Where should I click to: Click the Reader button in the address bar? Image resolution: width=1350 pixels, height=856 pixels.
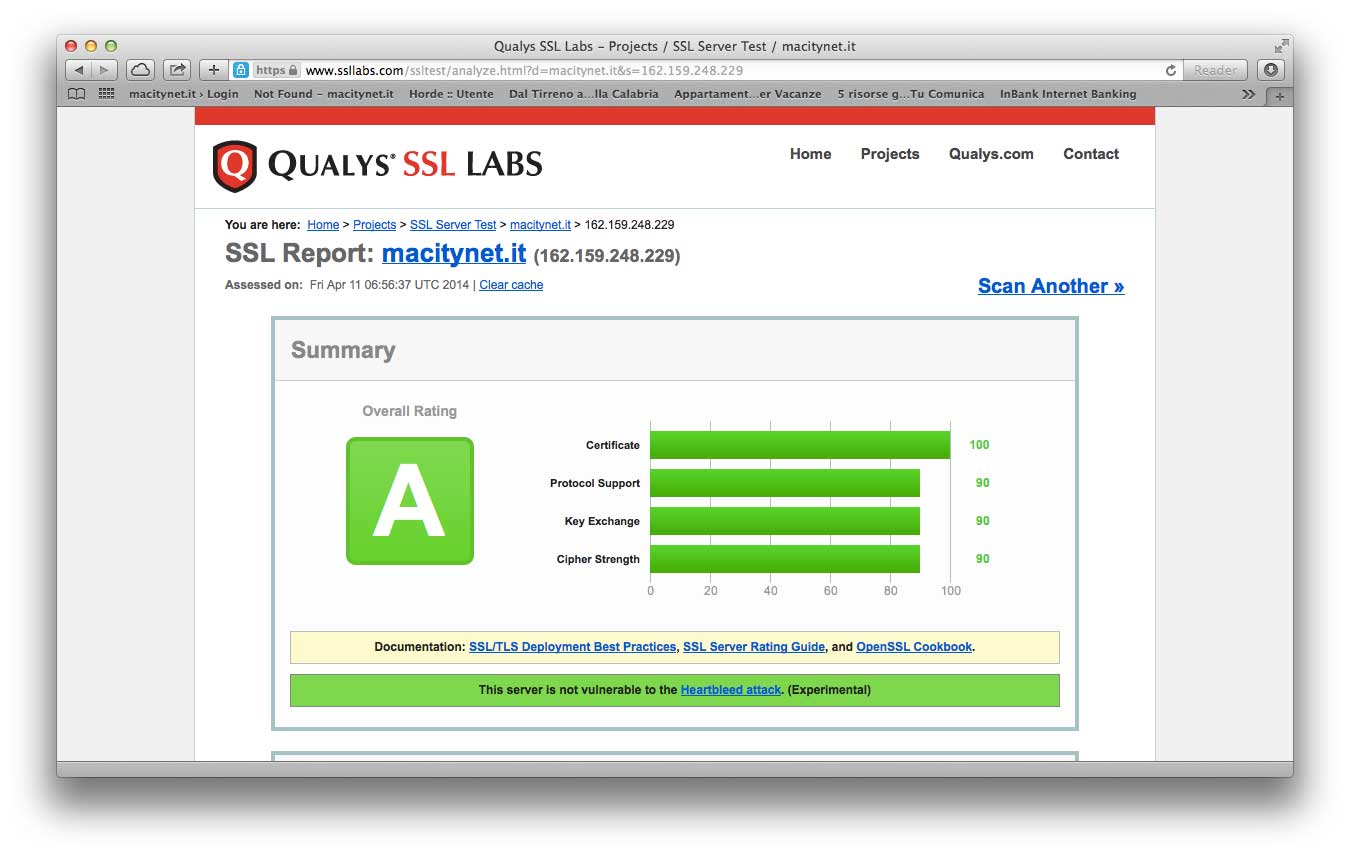(1215, 70)
